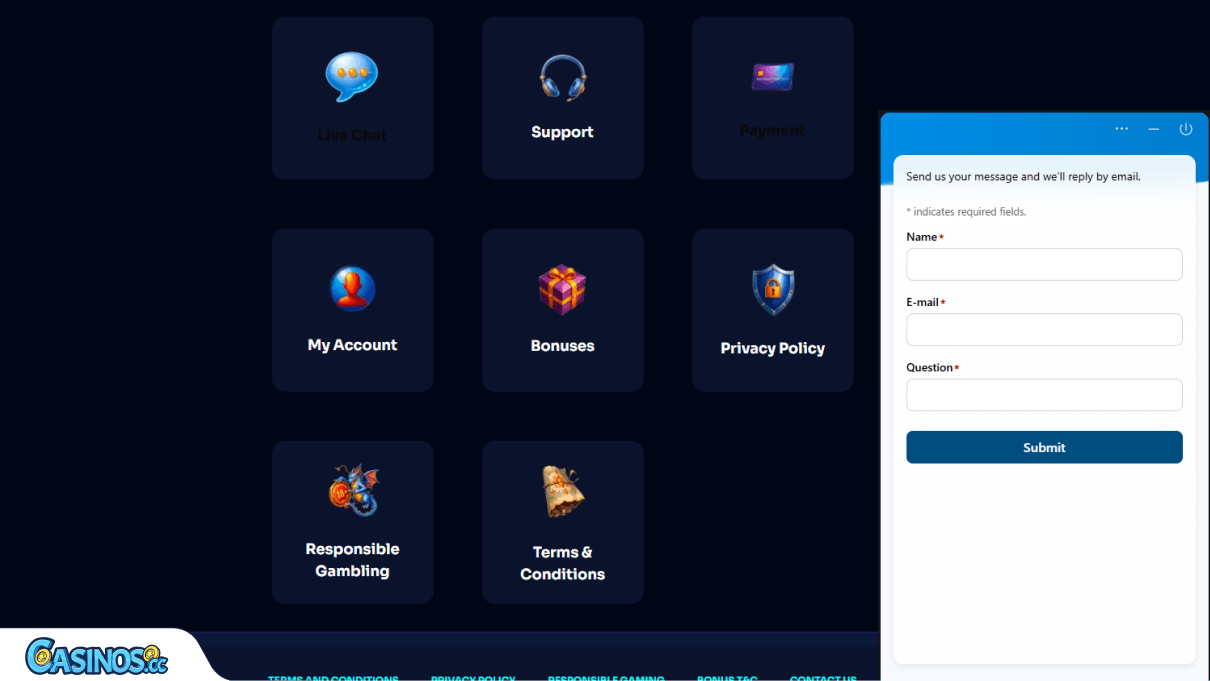Minimize the chat widget
The height and width of the screenshot is (681, 1210).
[x=1153, y=128]
